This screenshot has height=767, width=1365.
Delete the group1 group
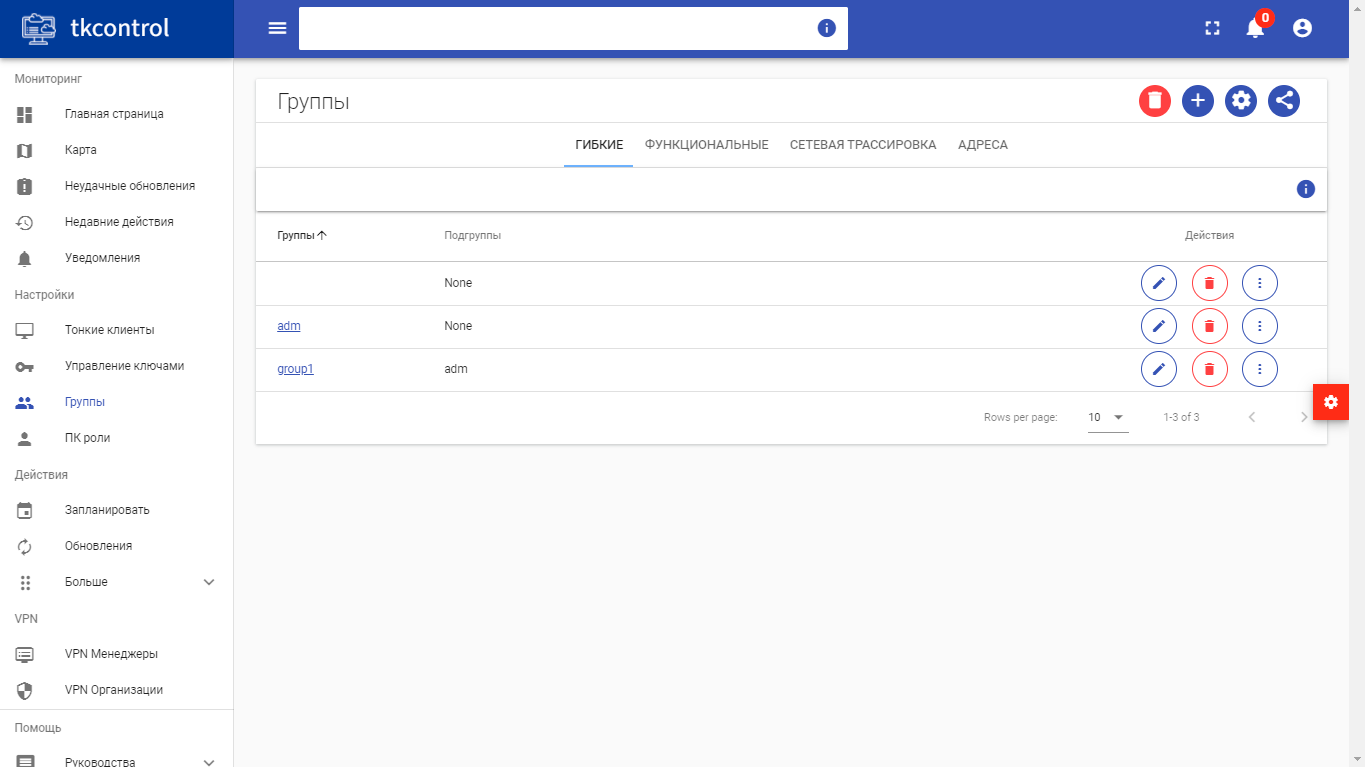pyautogui.click(x=1209, y=369)
